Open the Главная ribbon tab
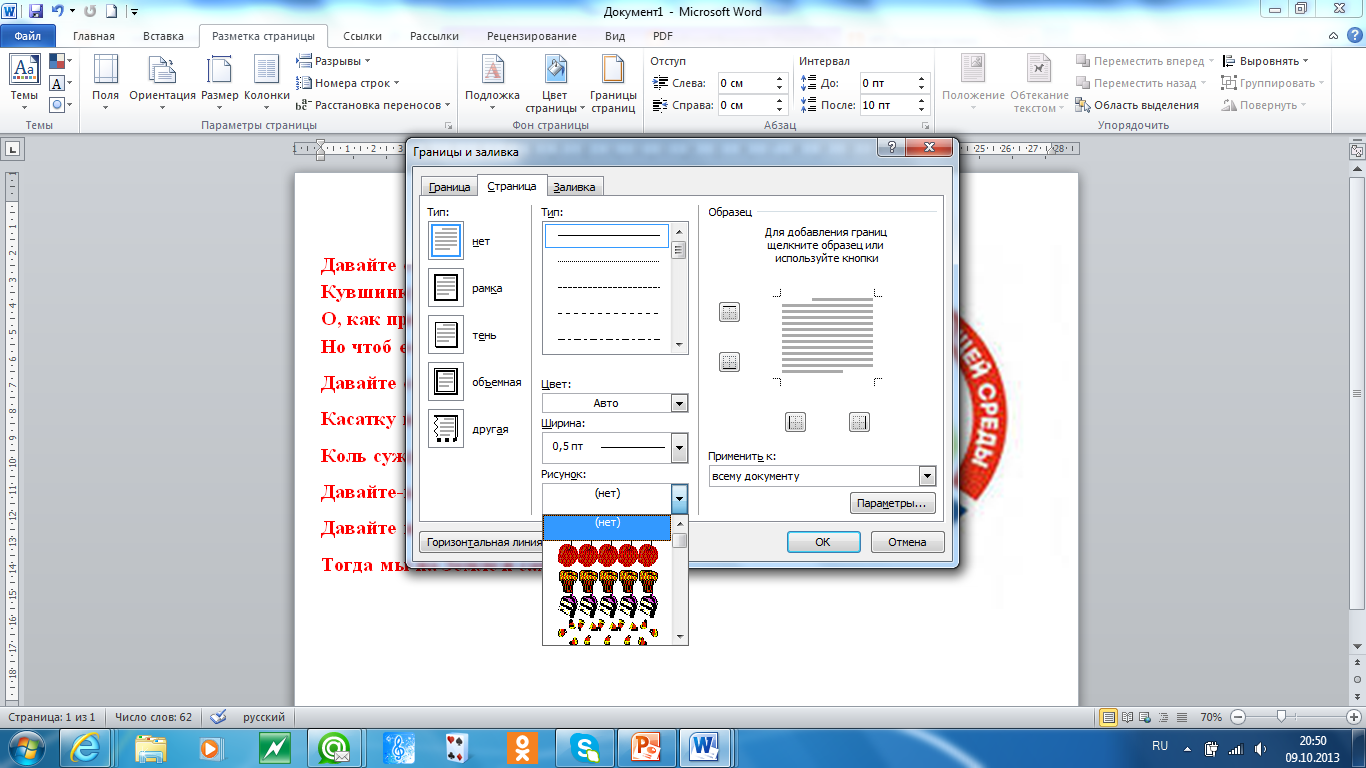The height and width of the screenshot is (768, 1366). 94,36
